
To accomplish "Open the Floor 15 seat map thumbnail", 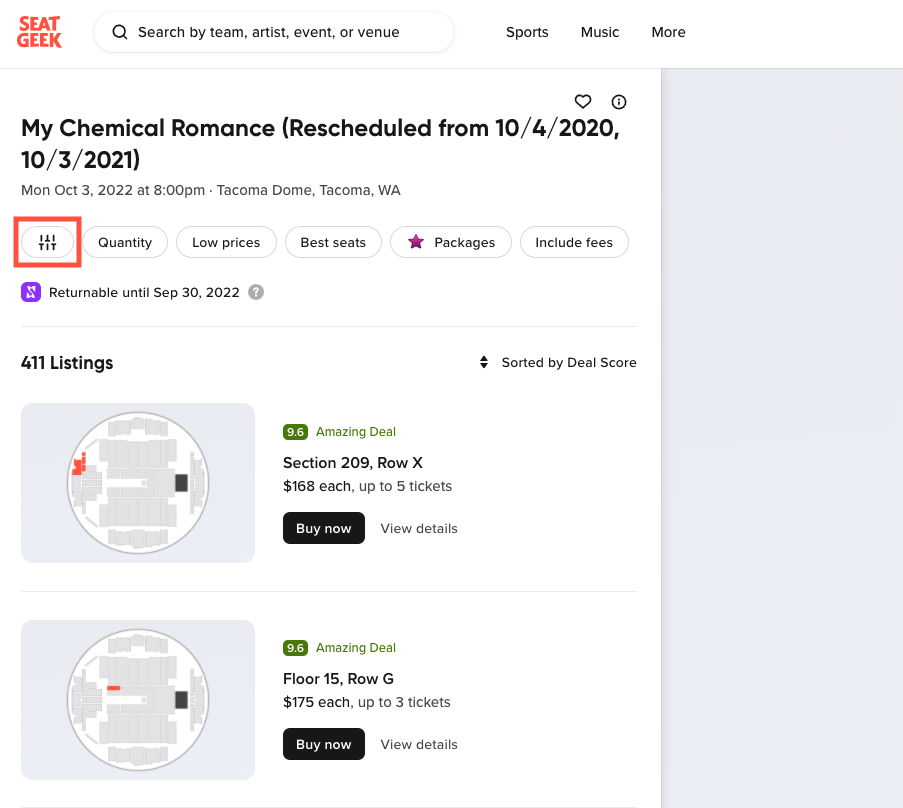I will coord(138,700).
